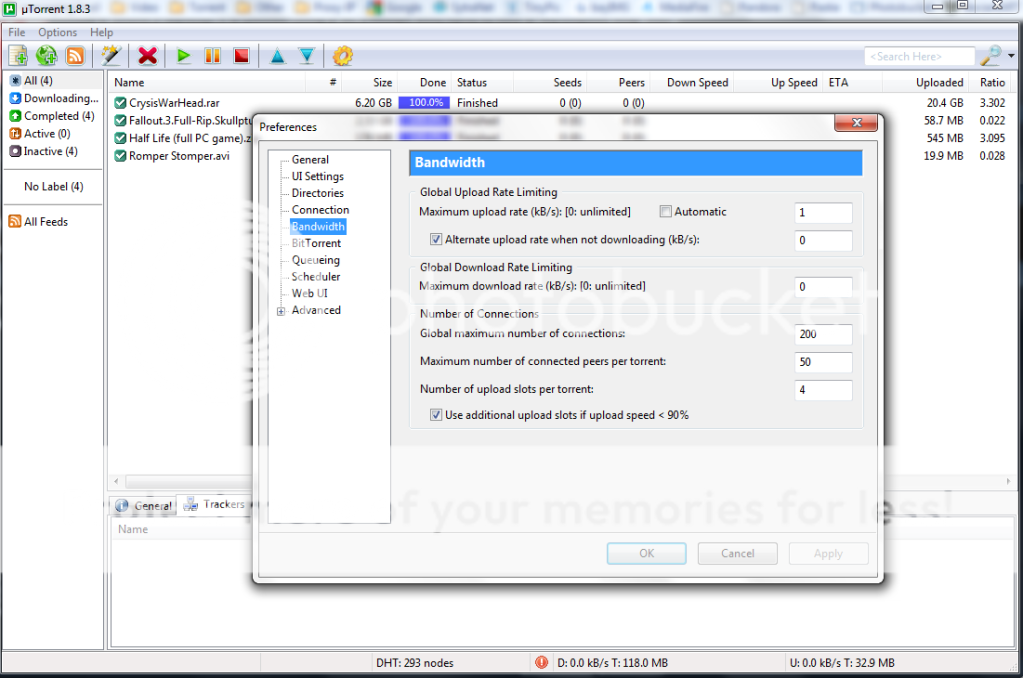Click the red X Remove icon
This screenshot has height=678, width=1023.
[x=148, y=56]
